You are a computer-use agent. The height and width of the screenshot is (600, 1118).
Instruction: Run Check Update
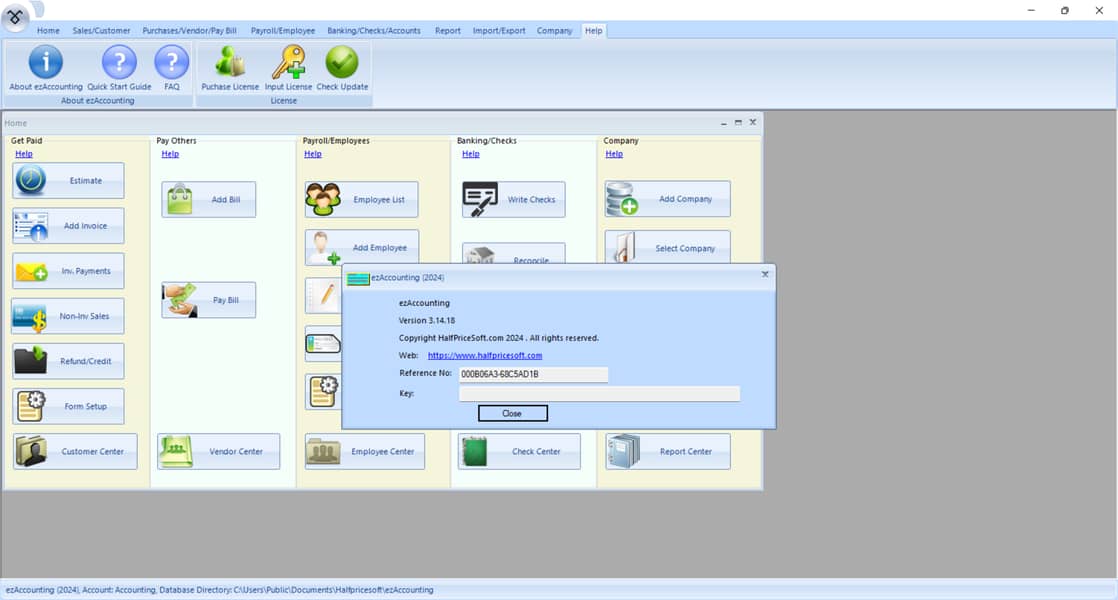[x=342, y=68]
